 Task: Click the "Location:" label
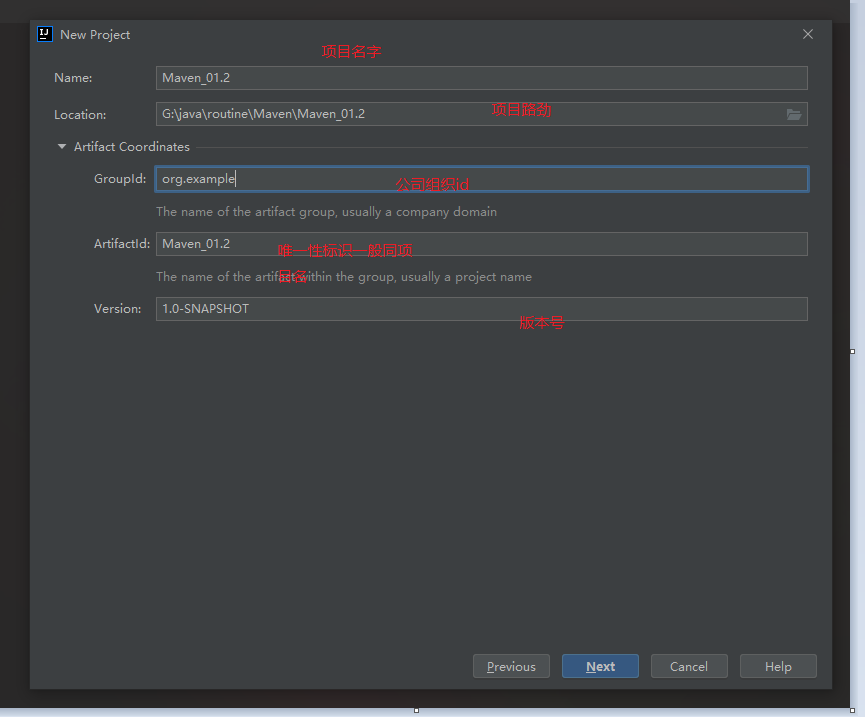coord(80,115)
